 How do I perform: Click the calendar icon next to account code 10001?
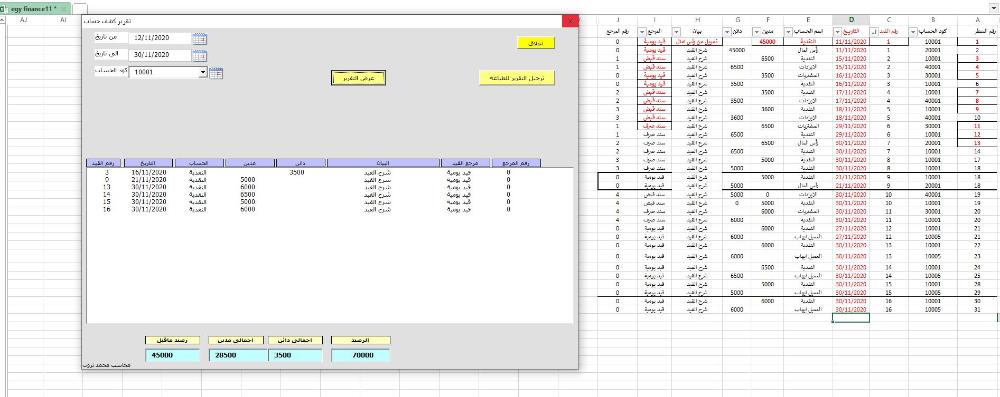point(216,73)
